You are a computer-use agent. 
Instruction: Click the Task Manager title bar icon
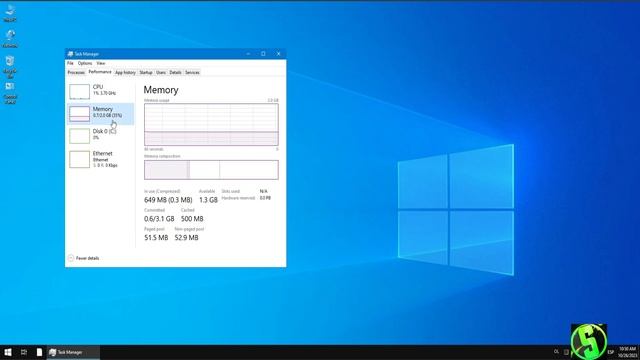(70, 54)
